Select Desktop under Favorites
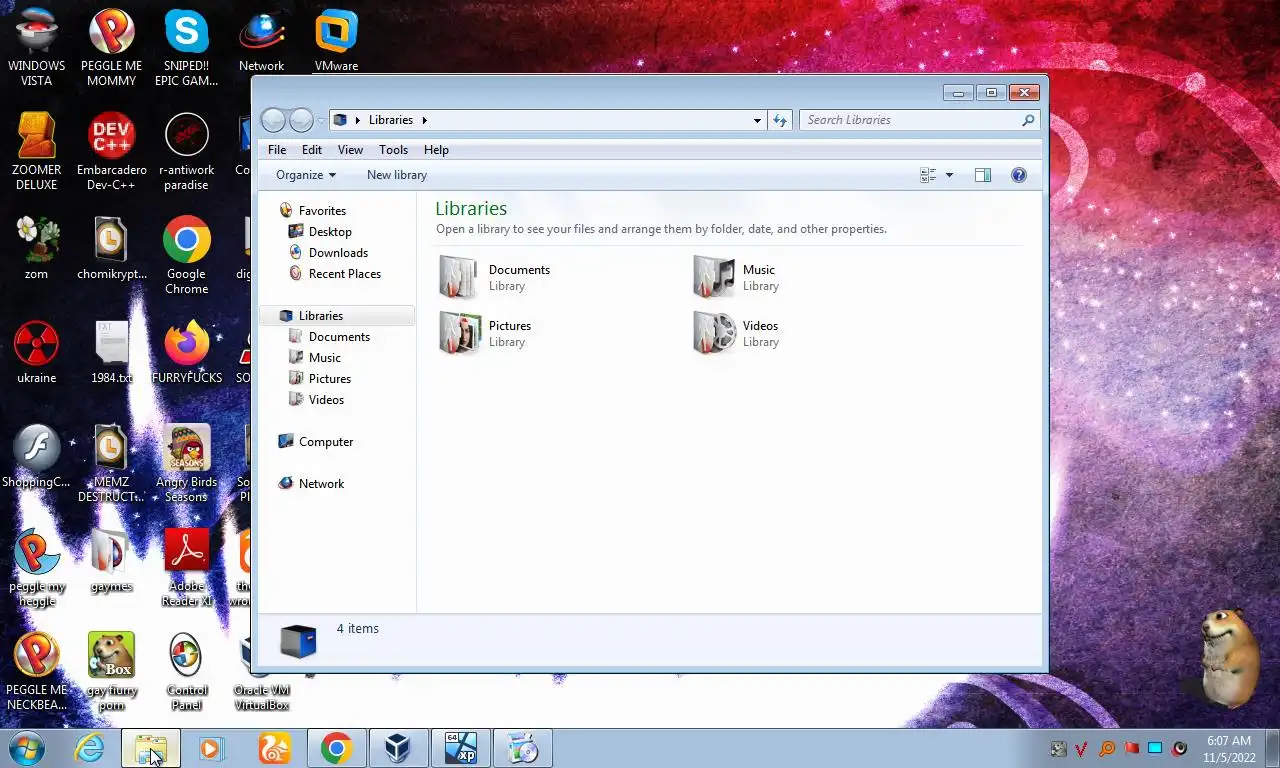The height and width of the screenshot is (768, 1280). 330,232
